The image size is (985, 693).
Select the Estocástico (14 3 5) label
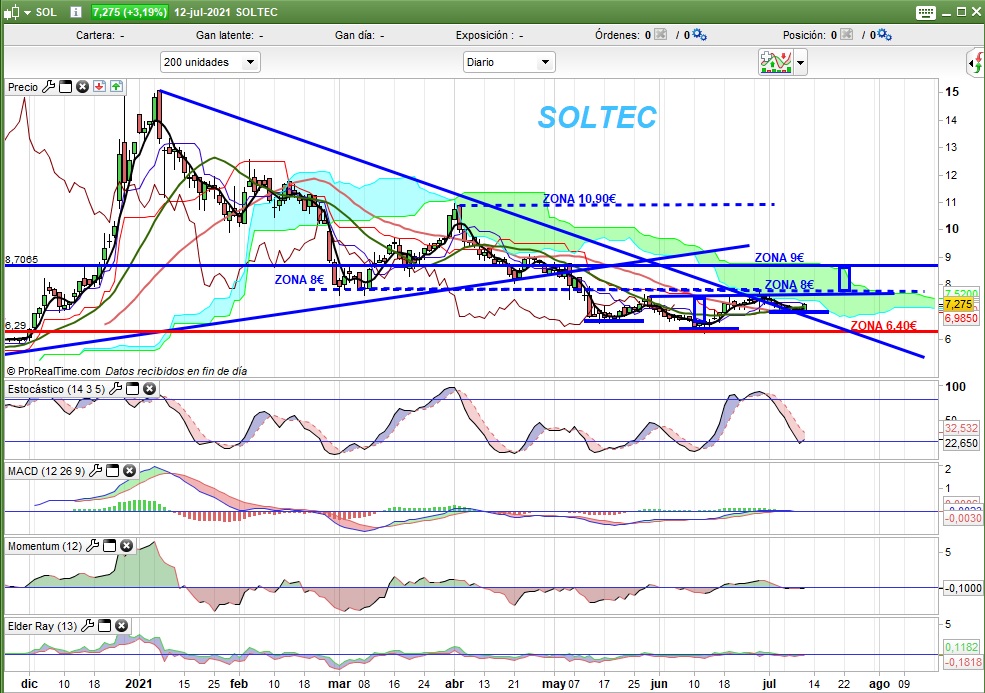click(57, 390)
